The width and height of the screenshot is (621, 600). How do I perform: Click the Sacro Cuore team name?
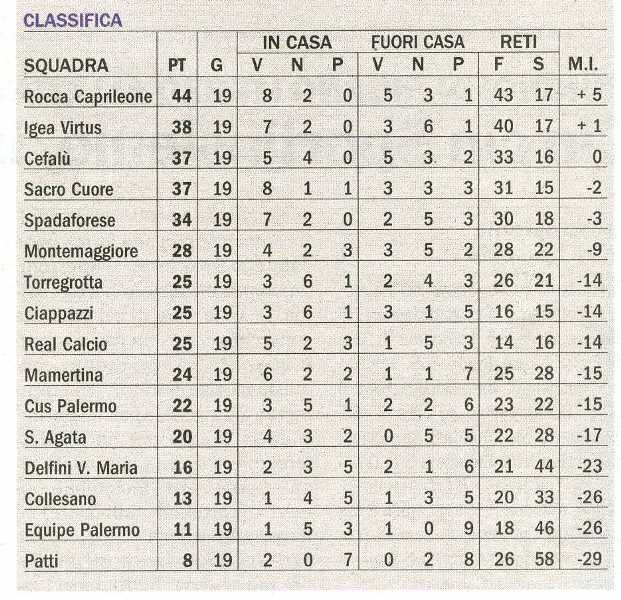pos(69,189)
